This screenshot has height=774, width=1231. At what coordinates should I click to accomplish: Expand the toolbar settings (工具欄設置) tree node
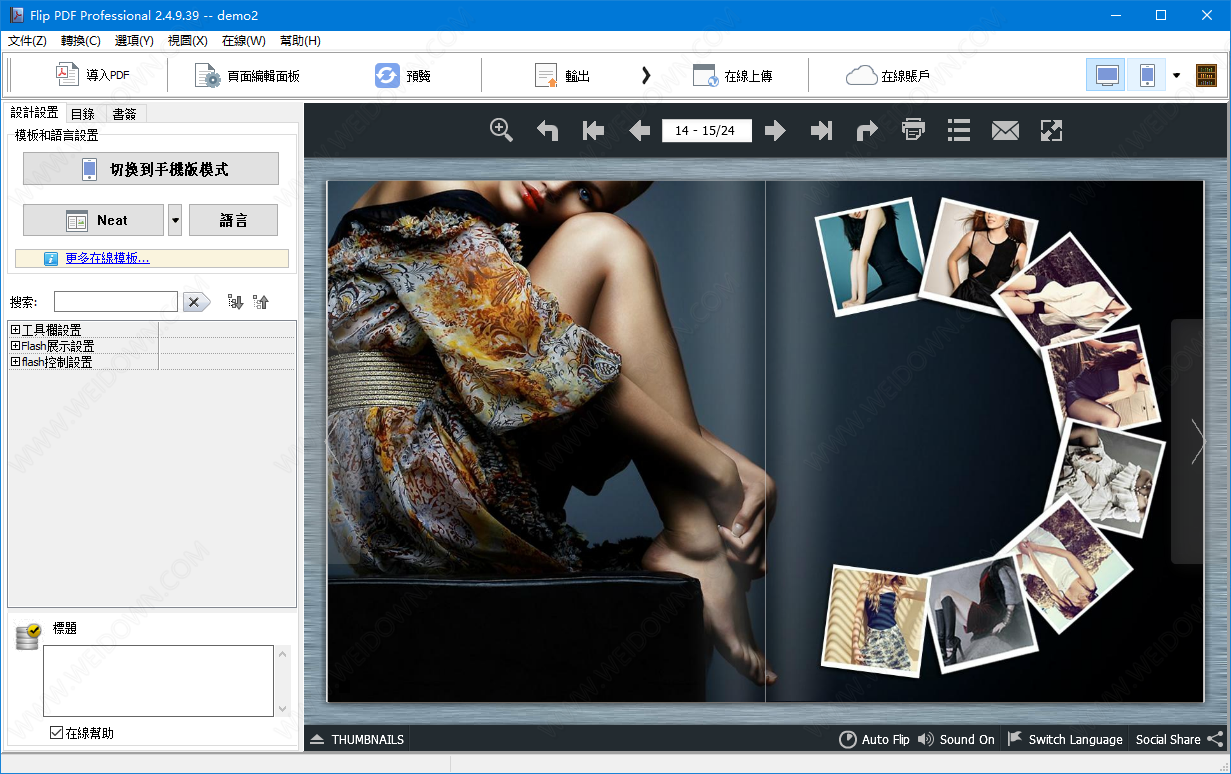coord(15,330)
